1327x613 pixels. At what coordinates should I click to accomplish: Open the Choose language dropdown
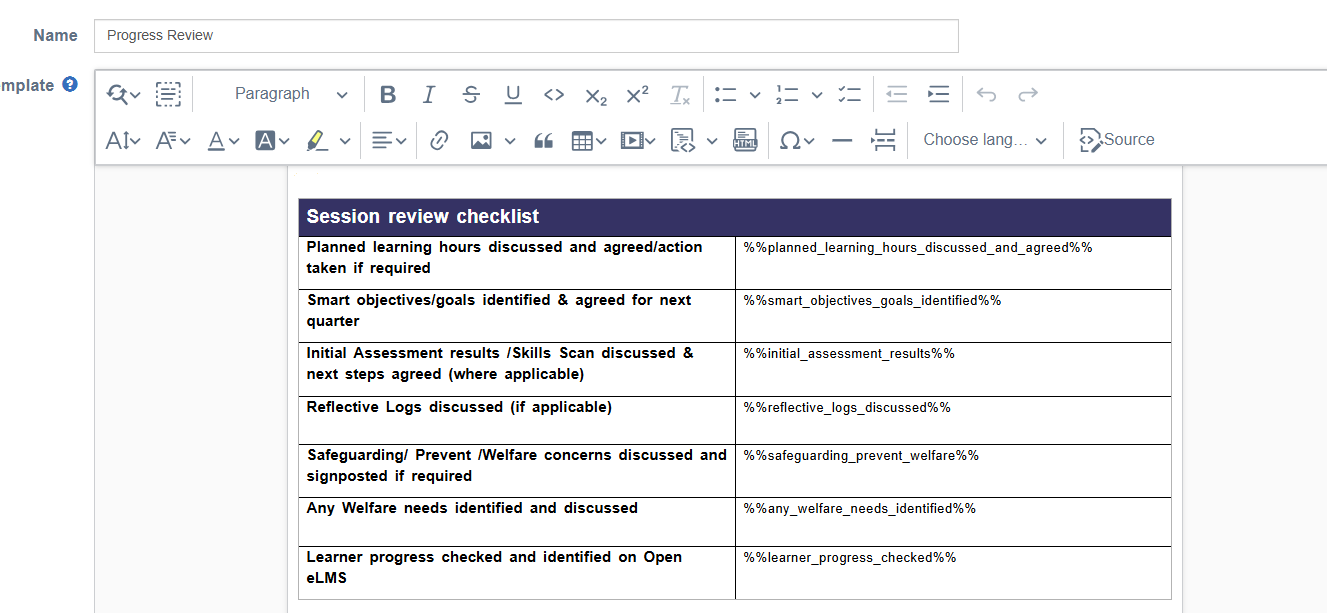pyautogui.click(x=985, y=140)
